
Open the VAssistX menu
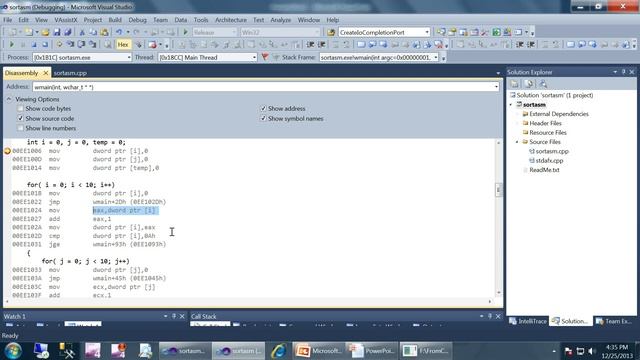[x=66, y=20]
